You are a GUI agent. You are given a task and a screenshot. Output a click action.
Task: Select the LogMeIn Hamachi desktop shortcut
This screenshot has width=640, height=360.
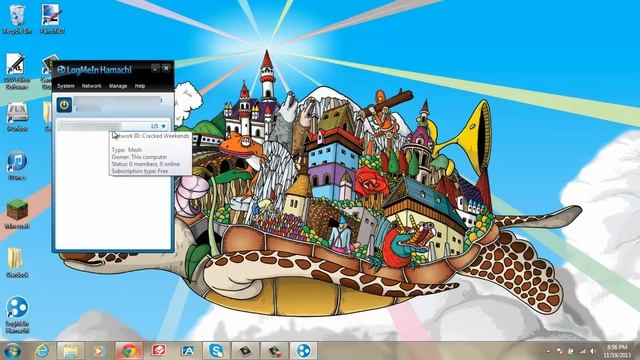pos(17,315)
